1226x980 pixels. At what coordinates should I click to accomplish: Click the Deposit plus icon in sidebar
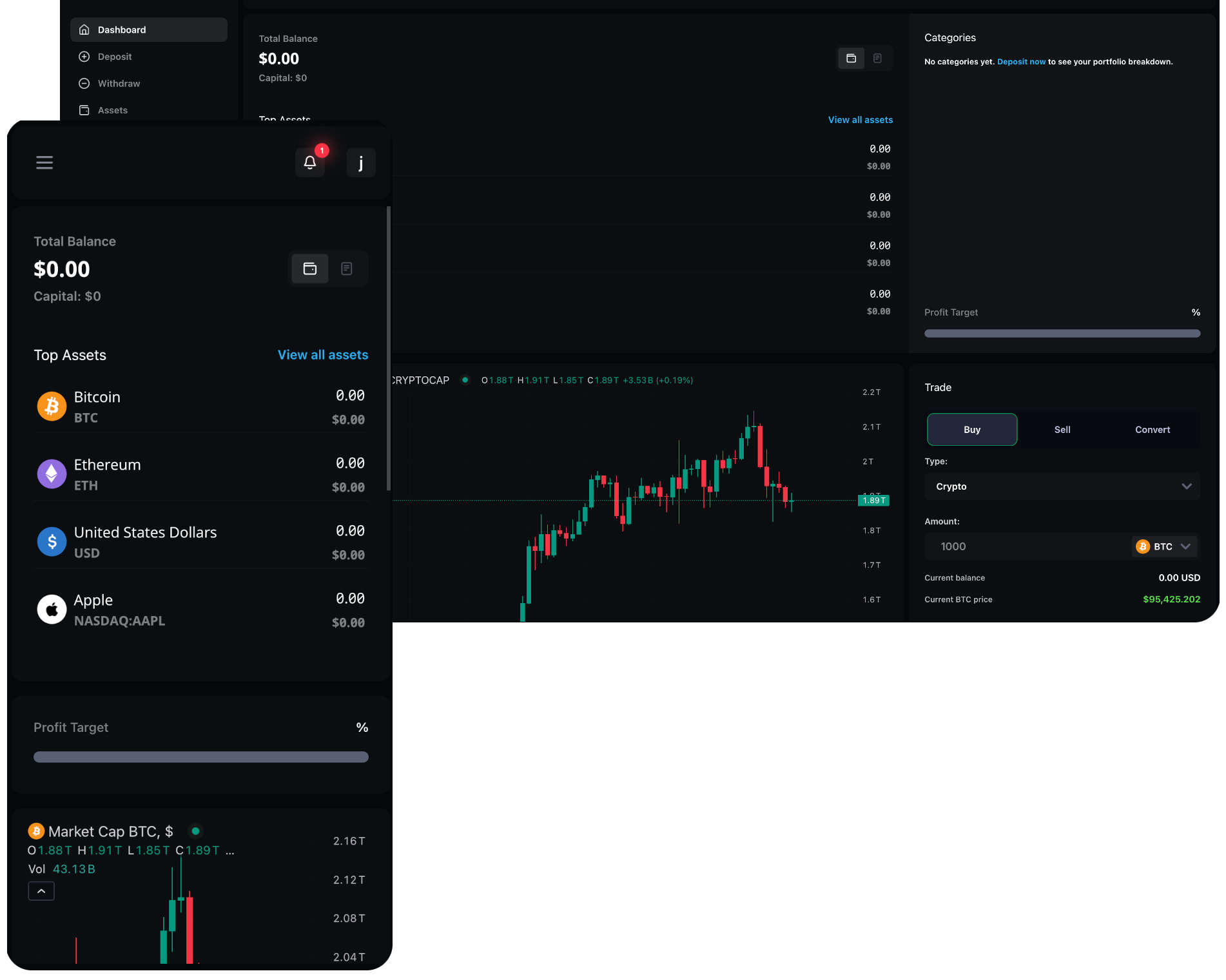84,57
